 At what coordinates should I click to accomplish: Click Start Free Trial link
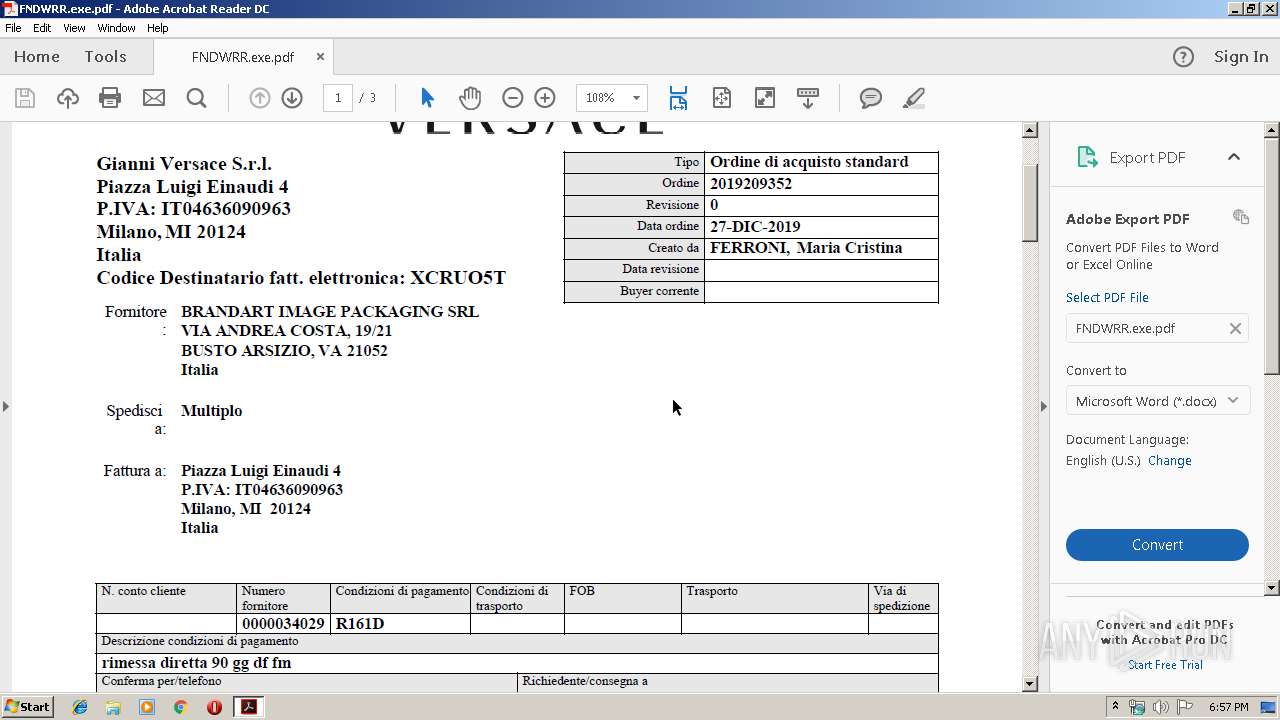click(x=1165, y=665)
